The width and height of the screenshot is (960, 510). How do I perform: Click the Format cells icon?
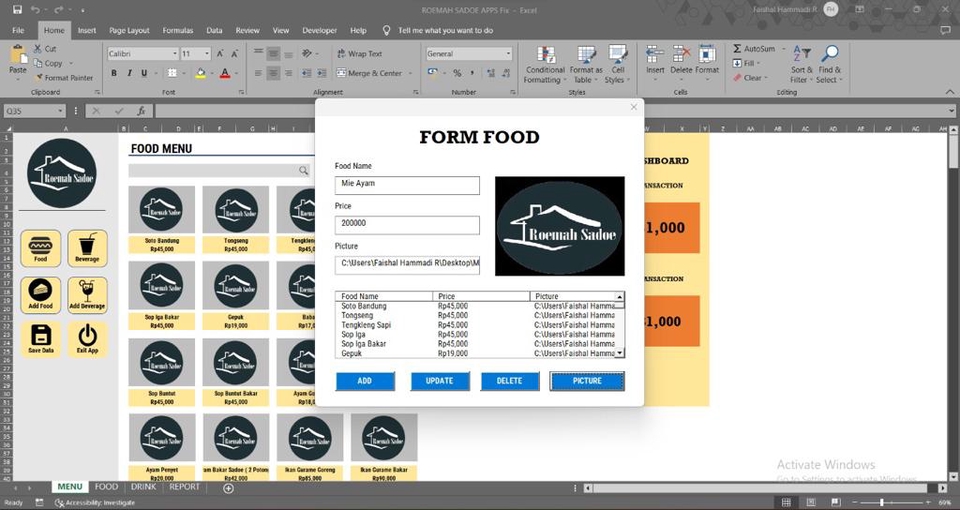click(x=707, y=54)
